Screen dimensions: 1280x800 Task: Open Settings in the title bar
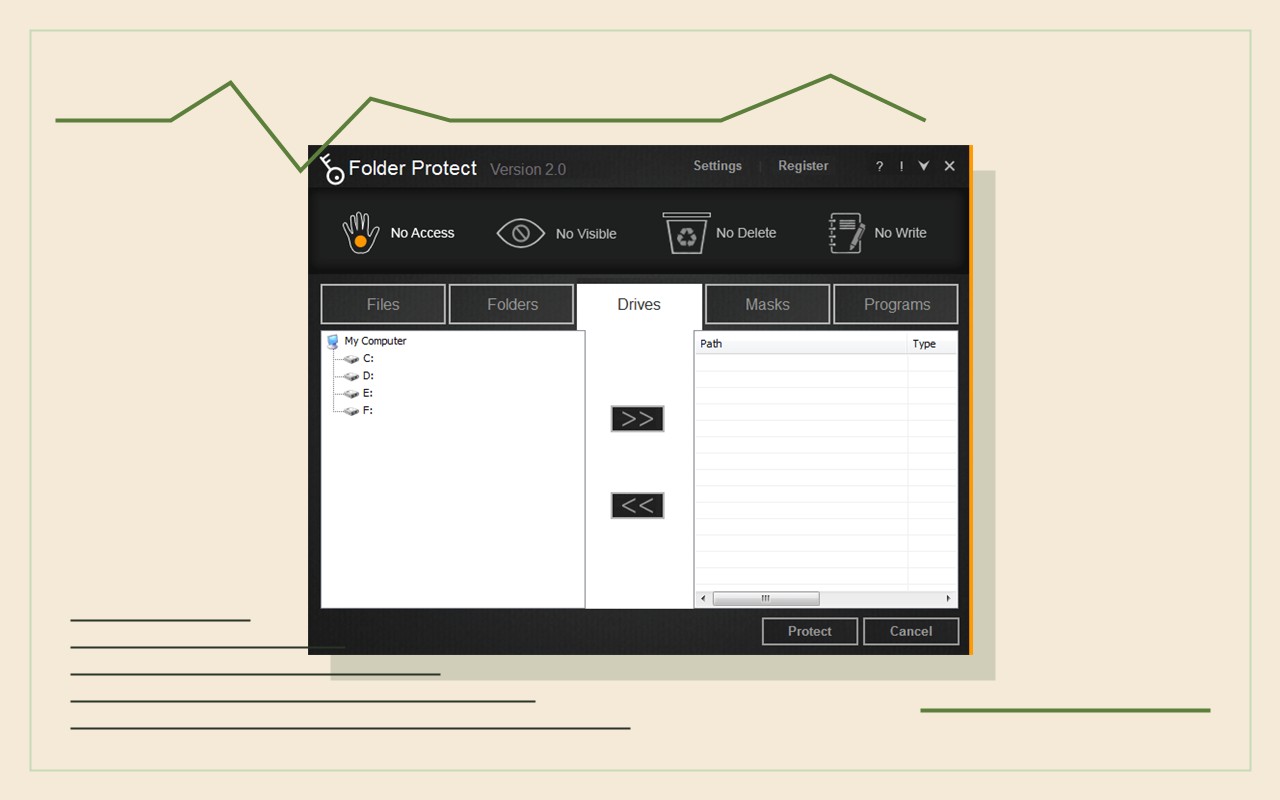[718, 166]
